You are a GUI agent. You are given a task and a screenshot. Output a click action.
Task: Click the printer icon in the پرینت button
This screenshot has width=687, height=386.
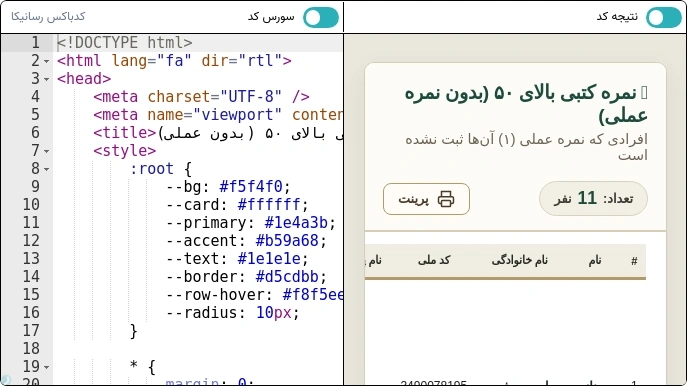(x=446, y=199)
